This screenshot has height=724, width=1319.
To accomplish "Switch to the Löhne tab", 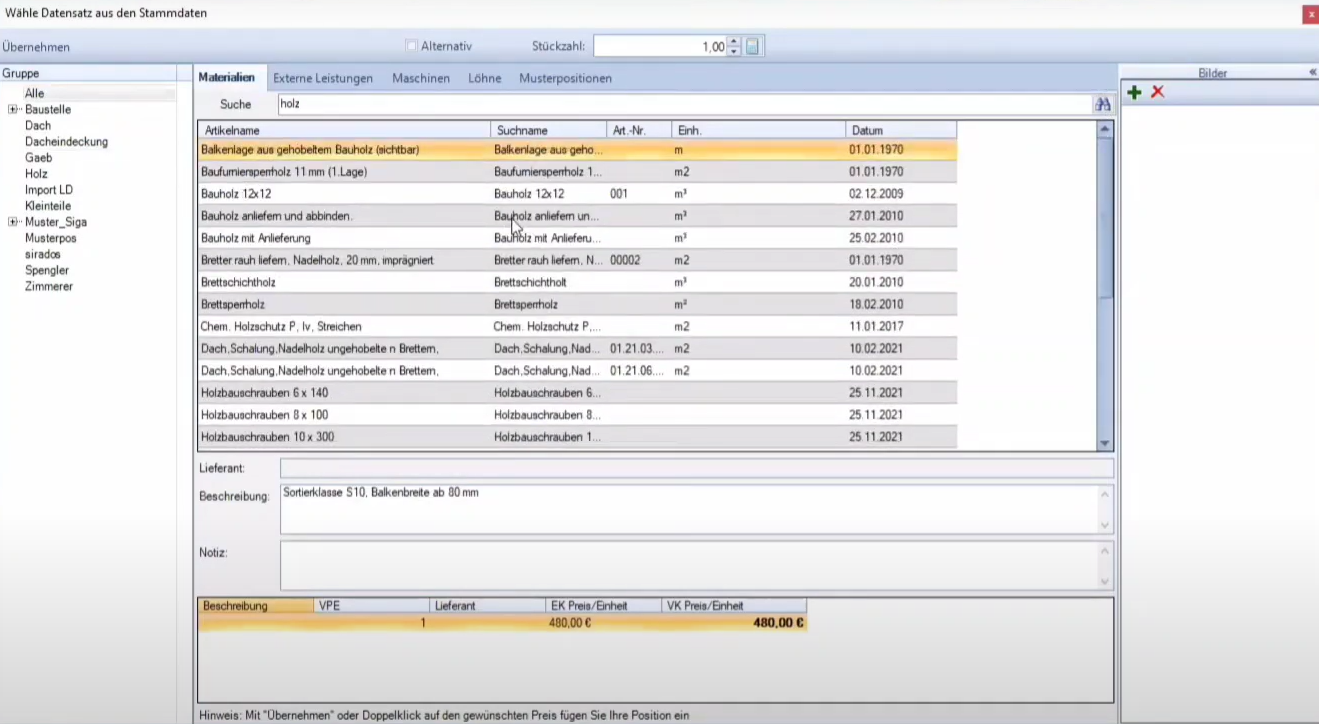I will click(x=485, y=78).
